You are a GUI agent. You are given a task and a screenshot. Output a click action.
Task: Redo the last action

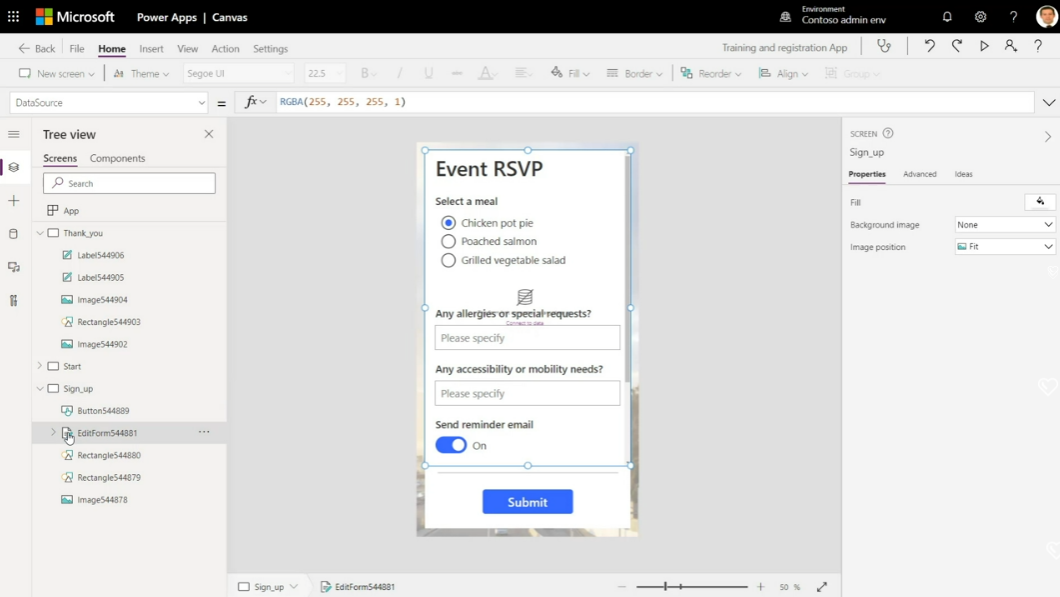pos(957,46)
